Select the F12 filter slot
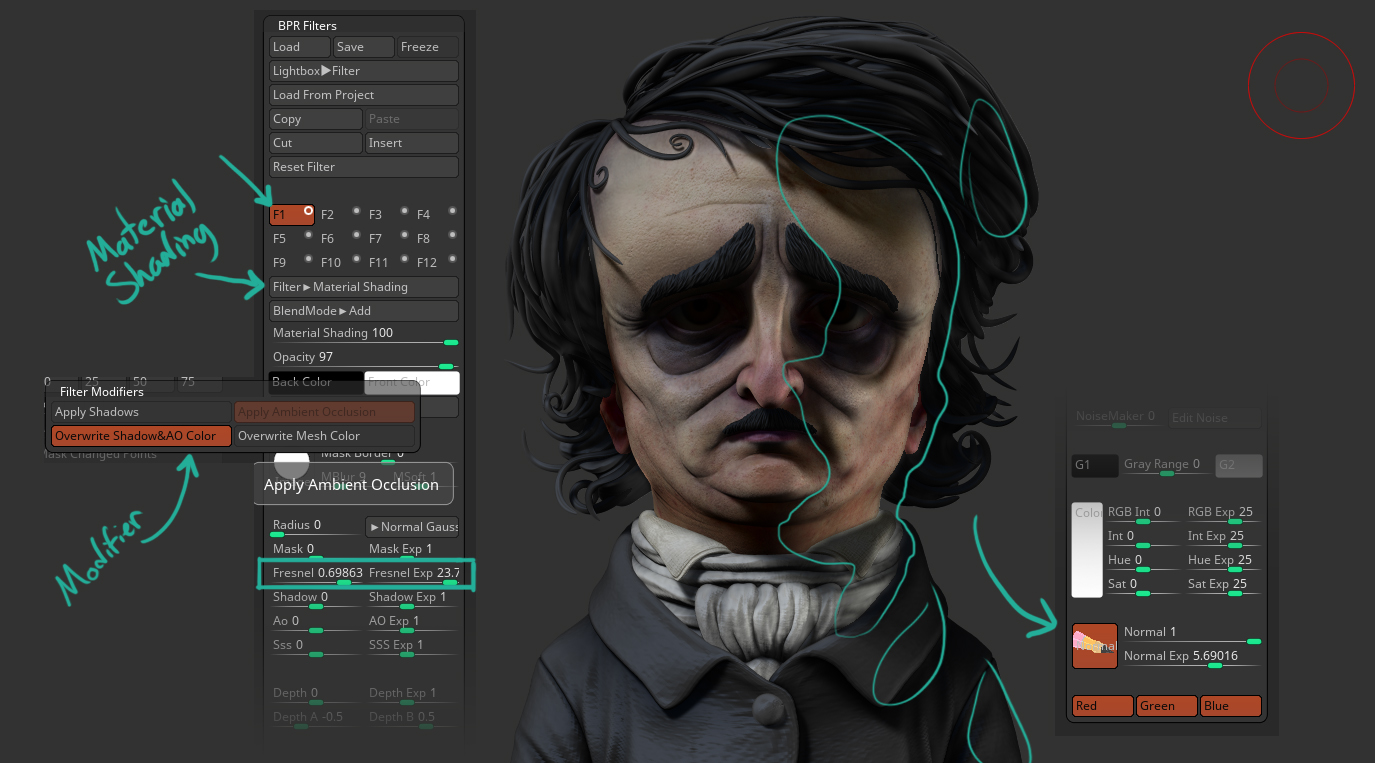Viewport: 1375px width, 763px height. tap(429, 262)
